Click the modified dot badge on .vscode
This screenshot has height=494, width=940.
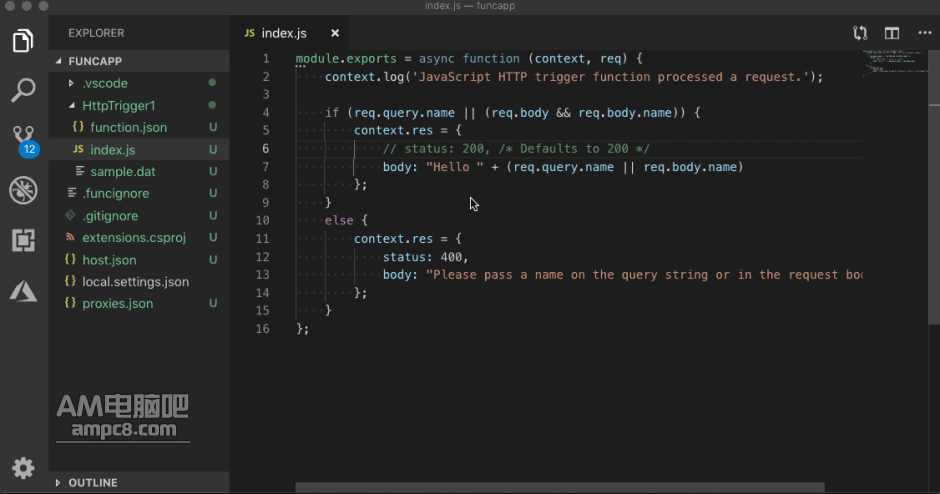212,83
